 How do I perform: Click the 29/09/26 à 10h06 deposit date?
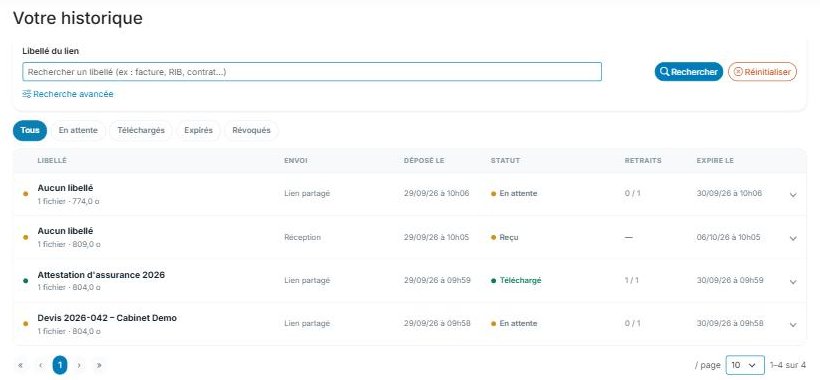tap(437, 193)
